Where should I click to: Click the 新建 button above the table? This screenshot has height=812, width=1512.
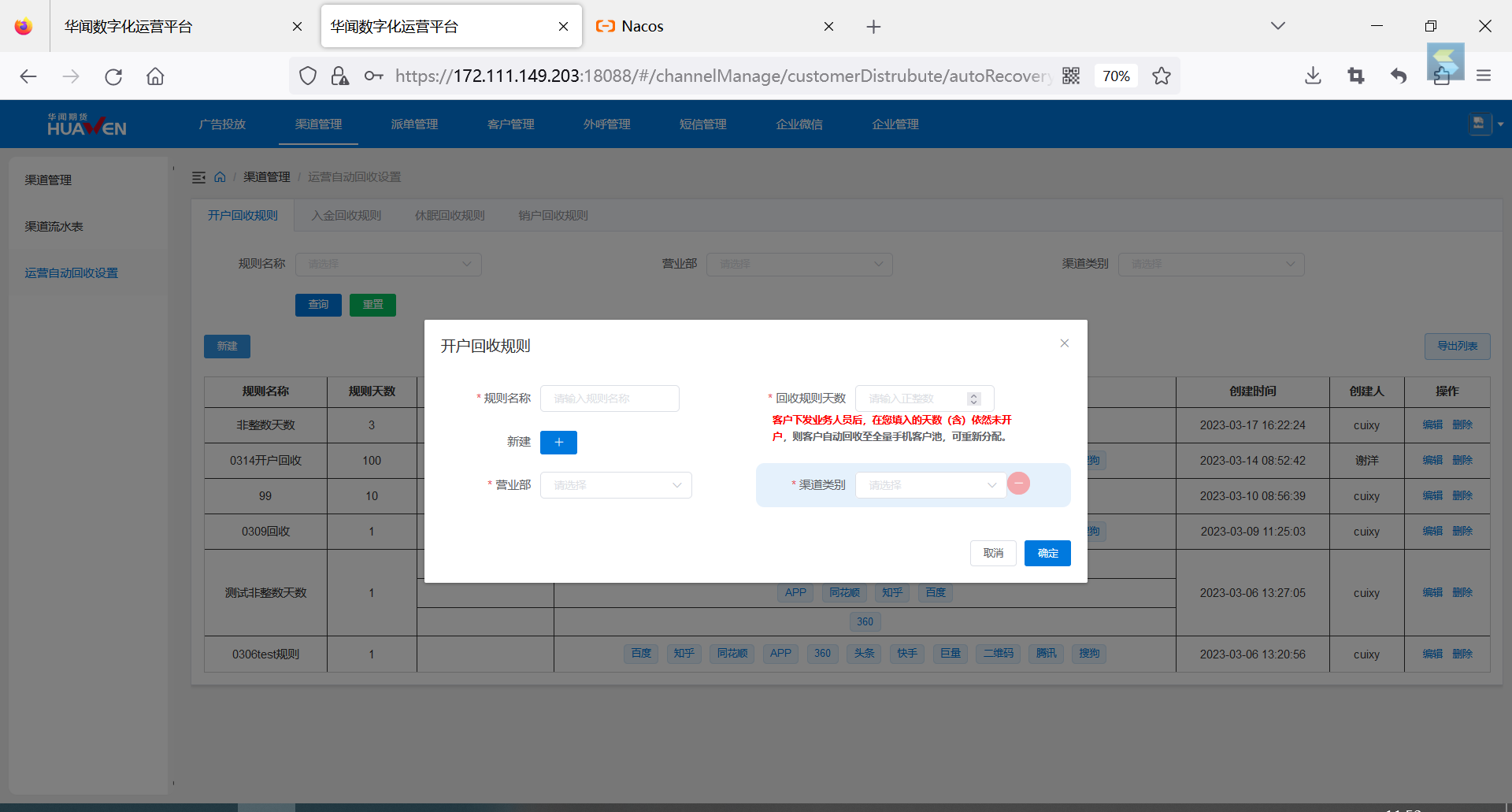[x=227, y=347]
